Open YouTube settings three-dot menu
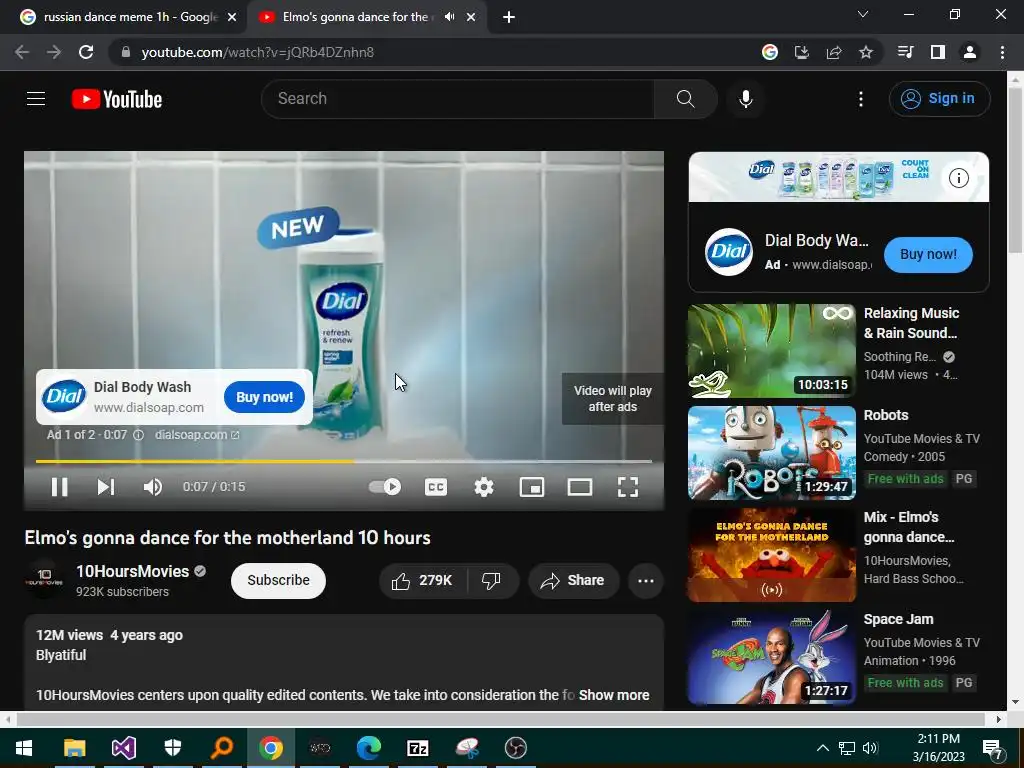The height and width of the screenshot is (768, 1024). [861, 99]
